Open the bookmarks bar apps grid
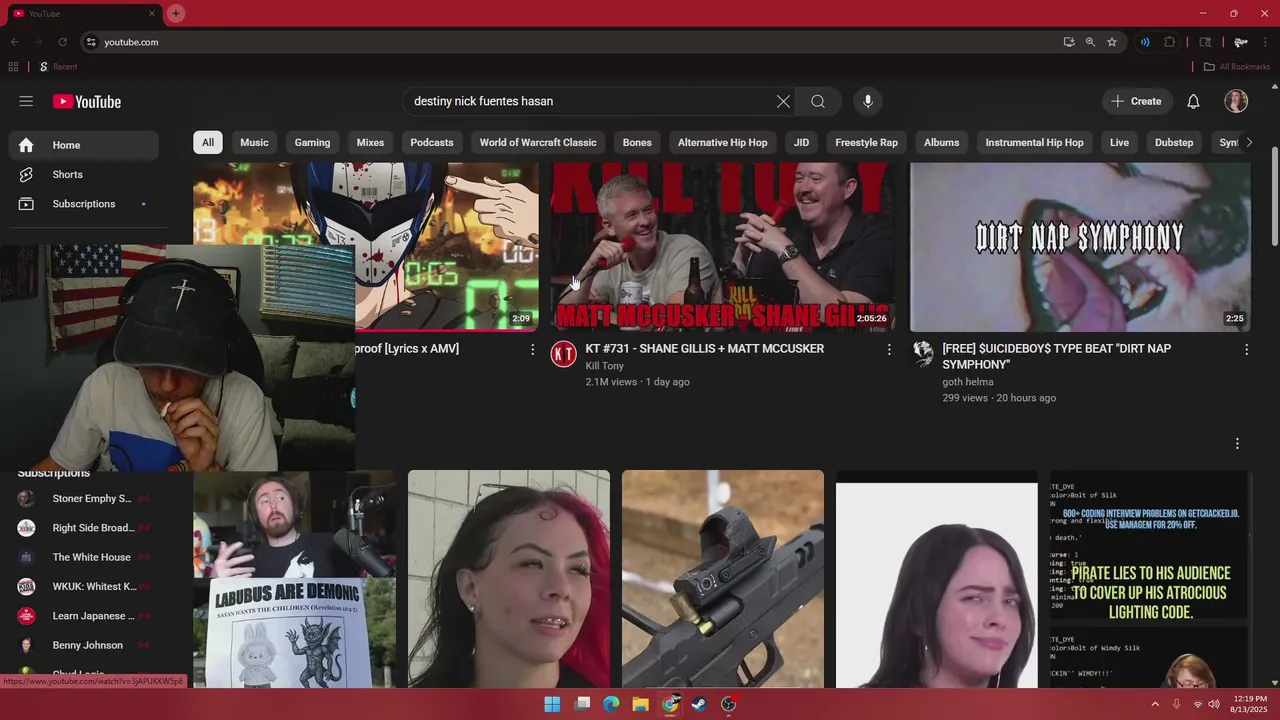 click(x=13, y=67)
